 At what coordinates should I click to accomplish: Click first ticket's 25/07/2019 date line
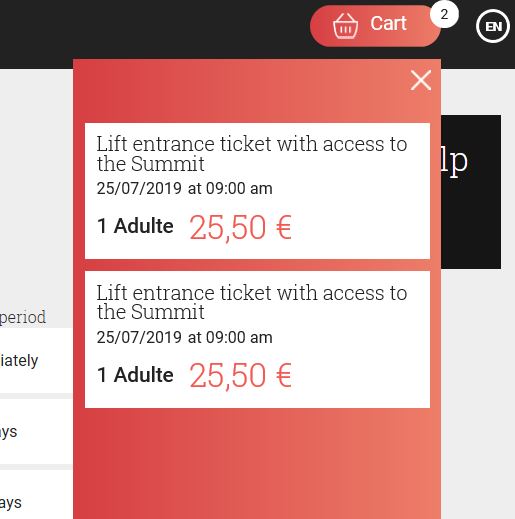tap(184, 189)
